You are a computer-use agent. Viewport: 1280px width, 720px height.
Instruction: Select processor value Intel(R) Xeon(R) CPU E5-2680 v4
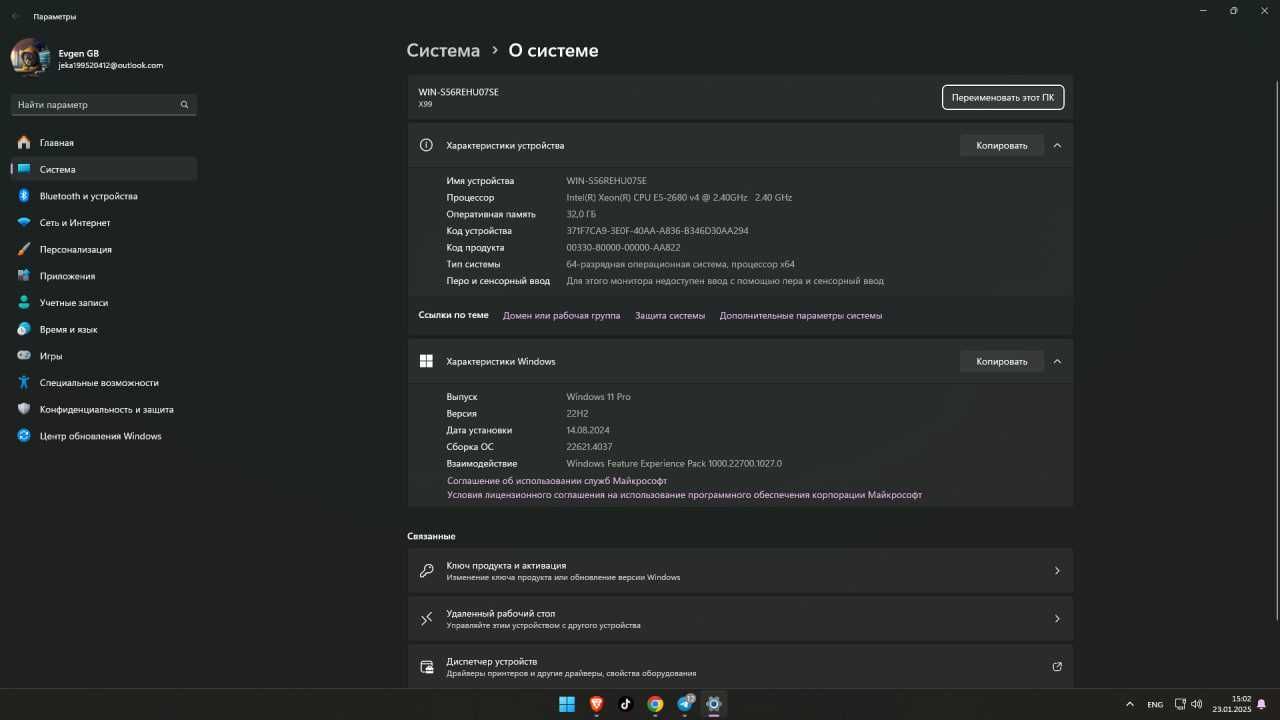click(x=679, y=198)
